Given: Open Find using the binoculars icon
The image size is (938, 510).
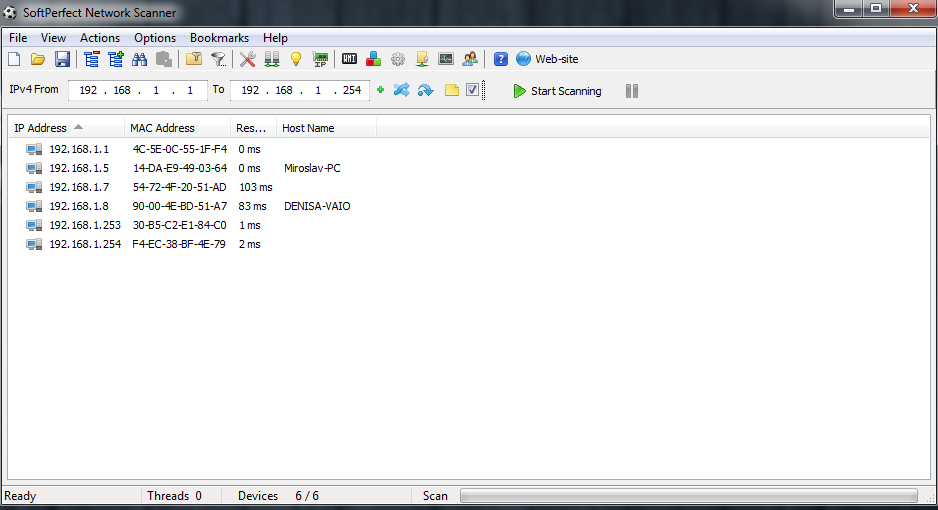Looking at the screenshot, I should 139,59.
